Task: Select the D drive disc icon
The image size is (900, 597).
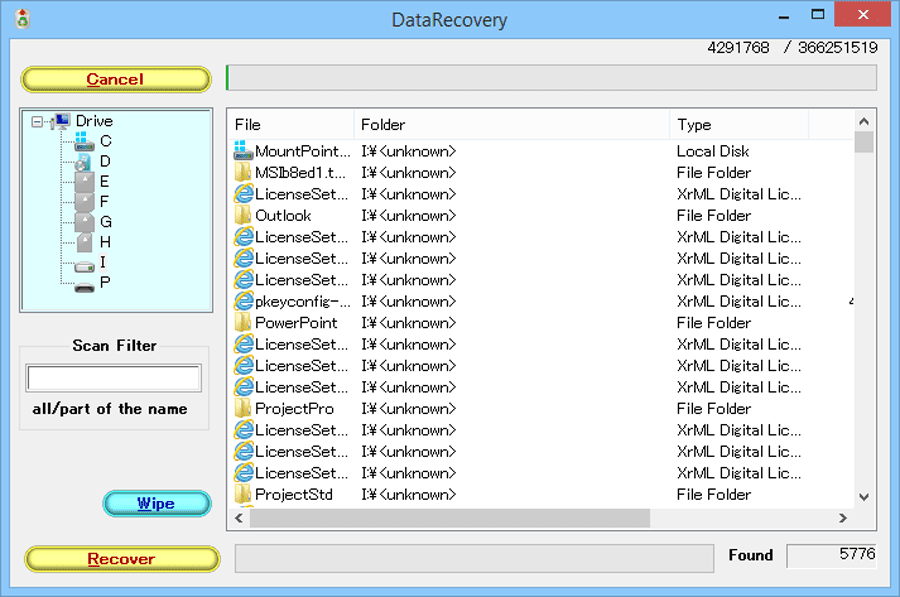Action: point(84,162)
